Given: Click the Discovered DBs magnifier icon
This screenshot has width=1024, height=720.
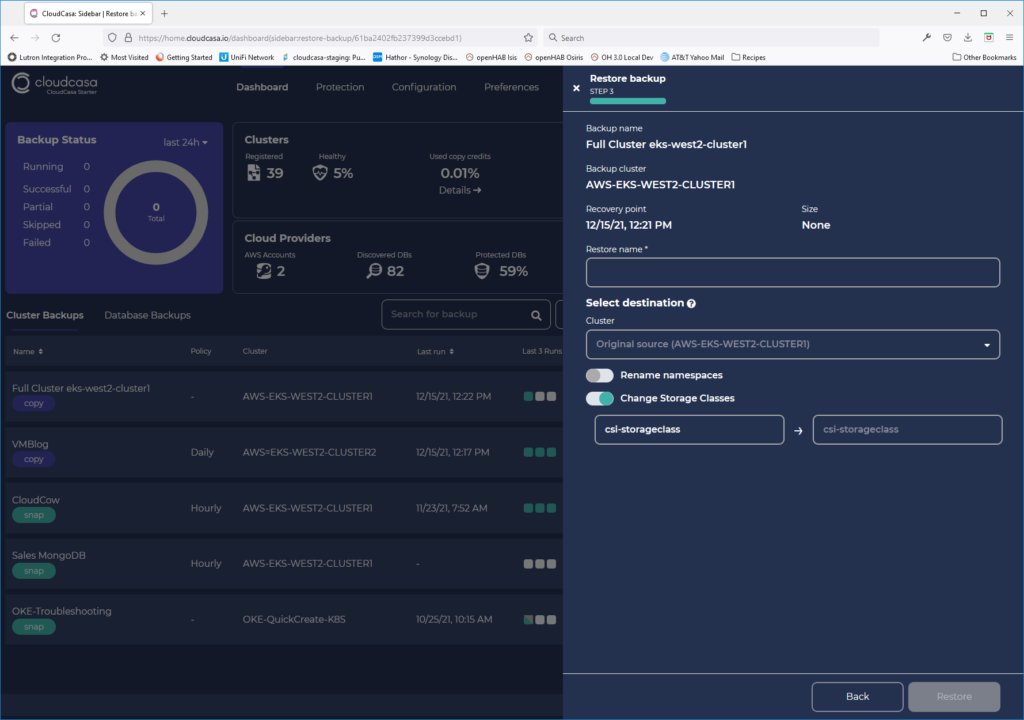Looking at the screenshot, I should (374, 271).
